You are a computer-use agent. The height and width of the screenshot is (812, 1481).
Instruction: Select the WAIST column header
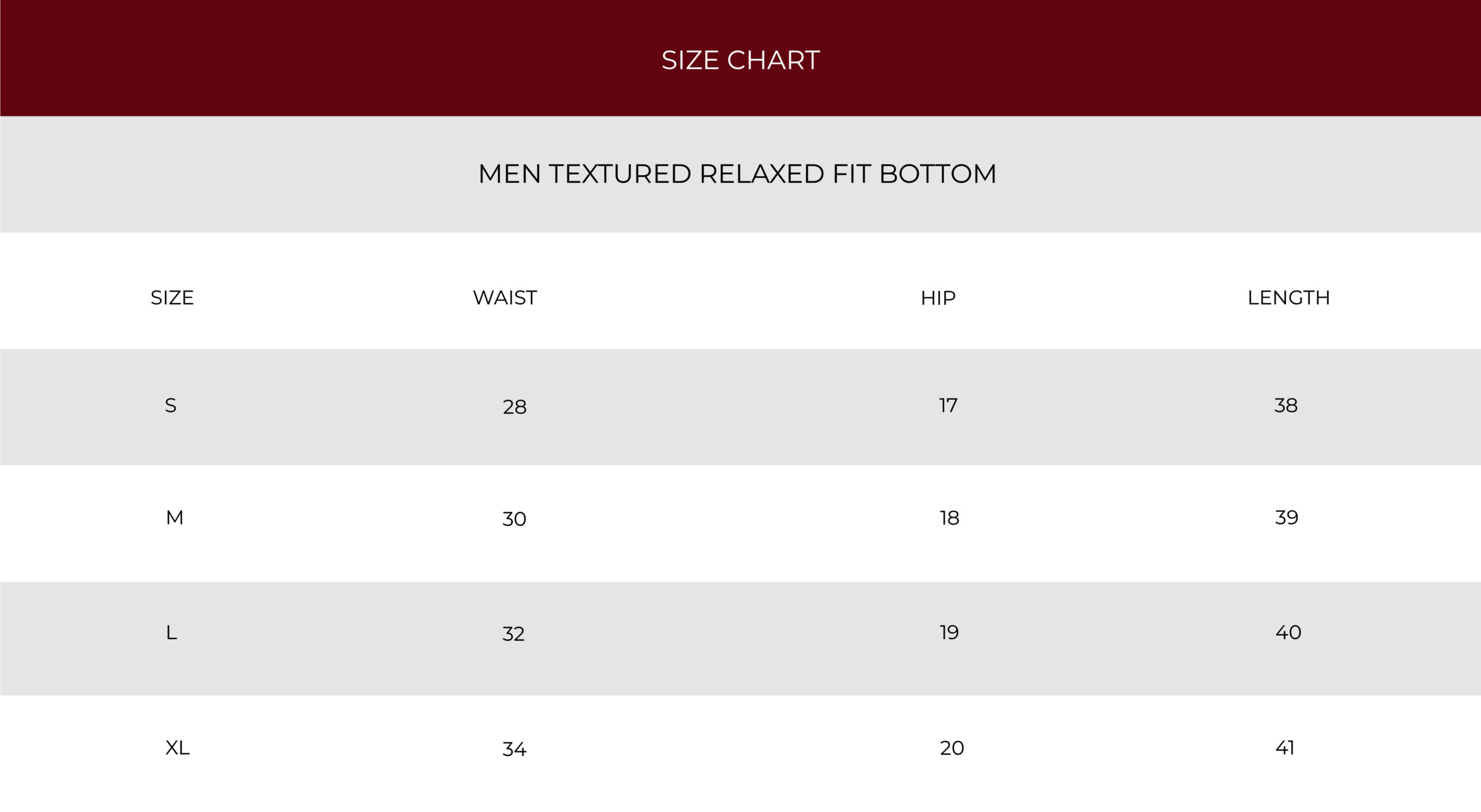click(x=504, y=297)
